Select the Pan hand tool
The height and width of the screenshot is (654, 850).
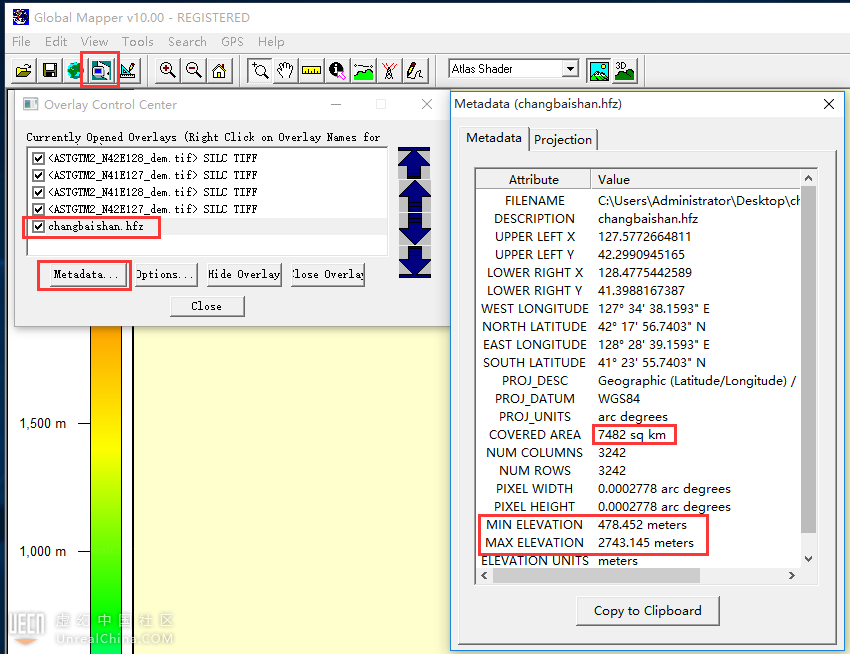point(286,70)
